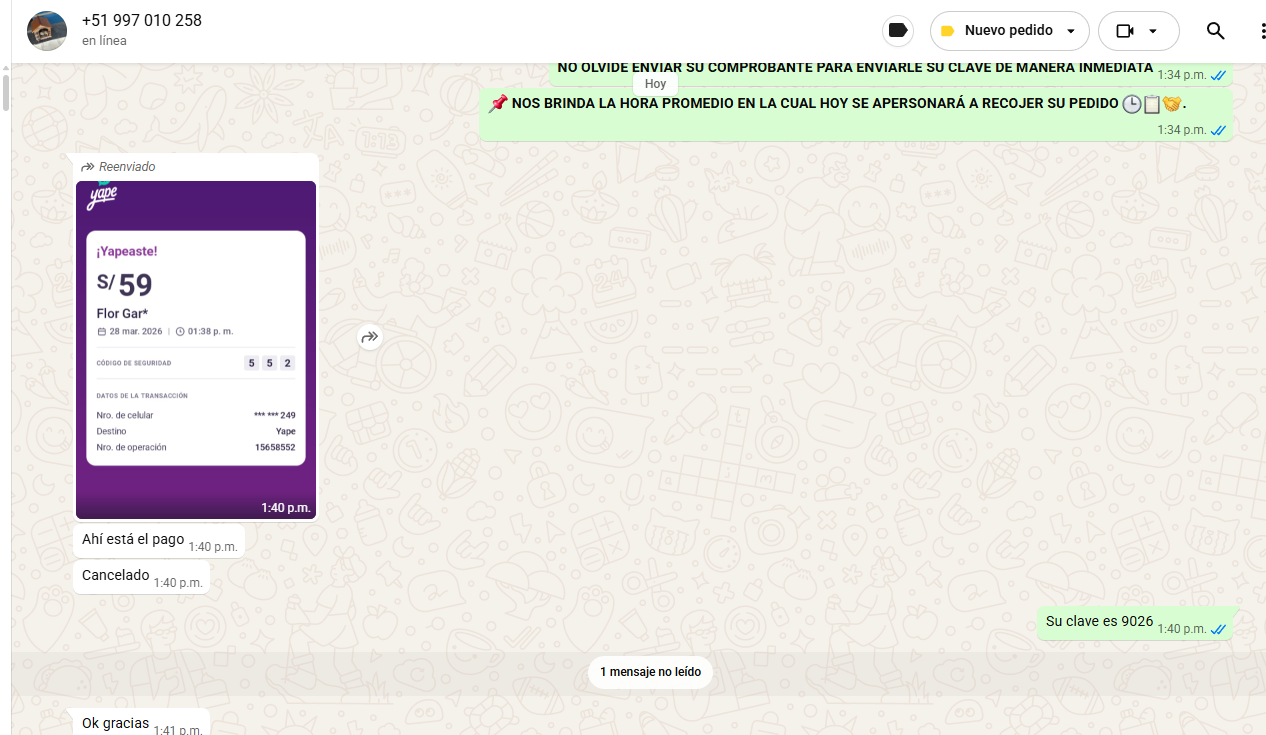This screenshot has width=1266, height=735.
Task: Click the forward arrow beside Yape image
Action: (370, 337)
